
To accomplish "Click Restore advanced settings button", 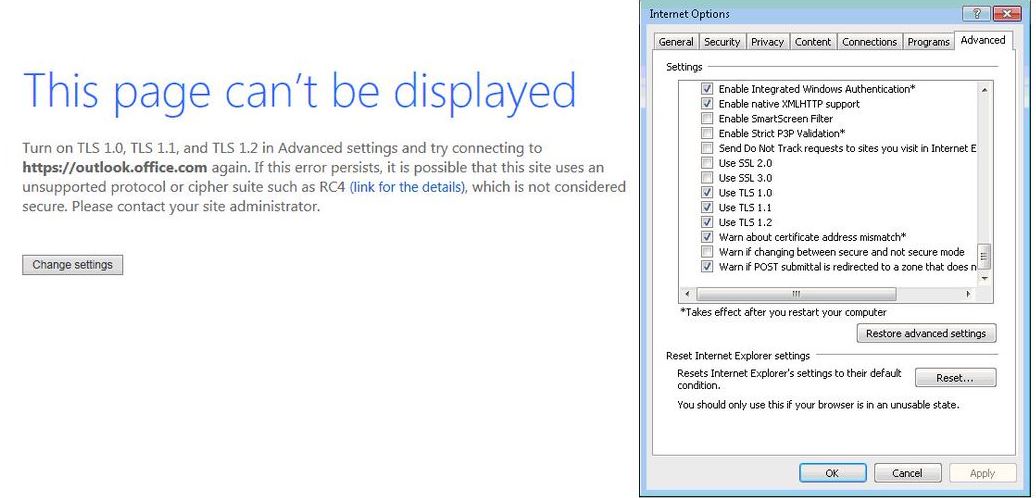I will [926, 334].
